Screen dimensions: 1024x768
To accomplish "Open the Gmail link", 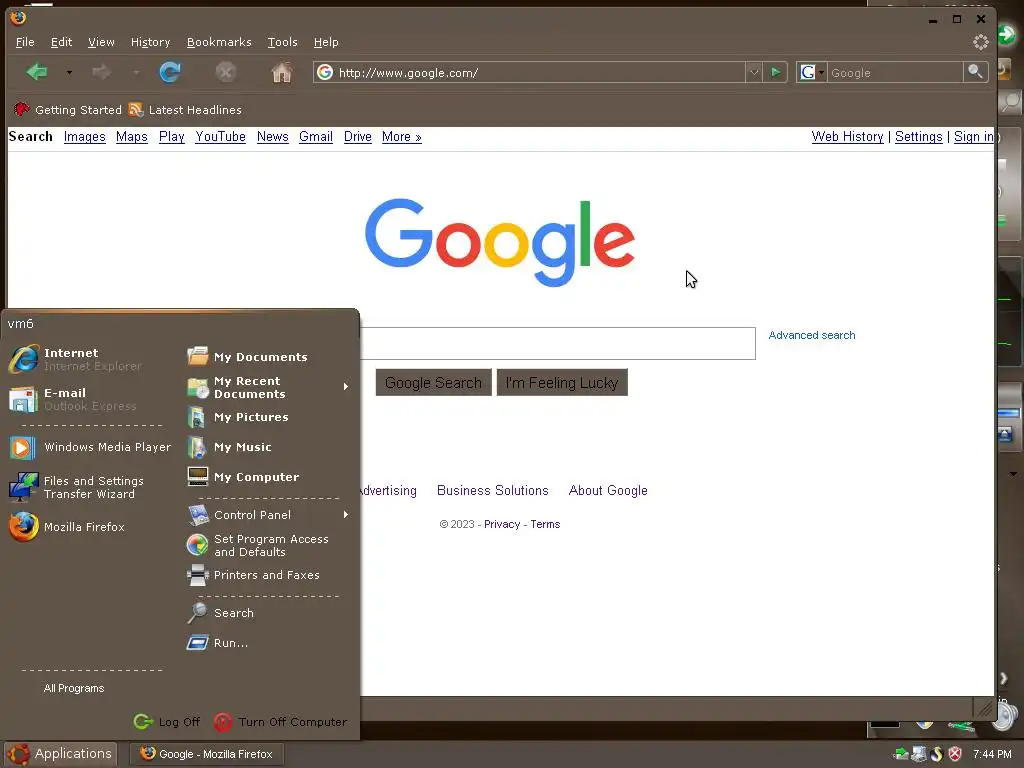I will click(315, 136).
